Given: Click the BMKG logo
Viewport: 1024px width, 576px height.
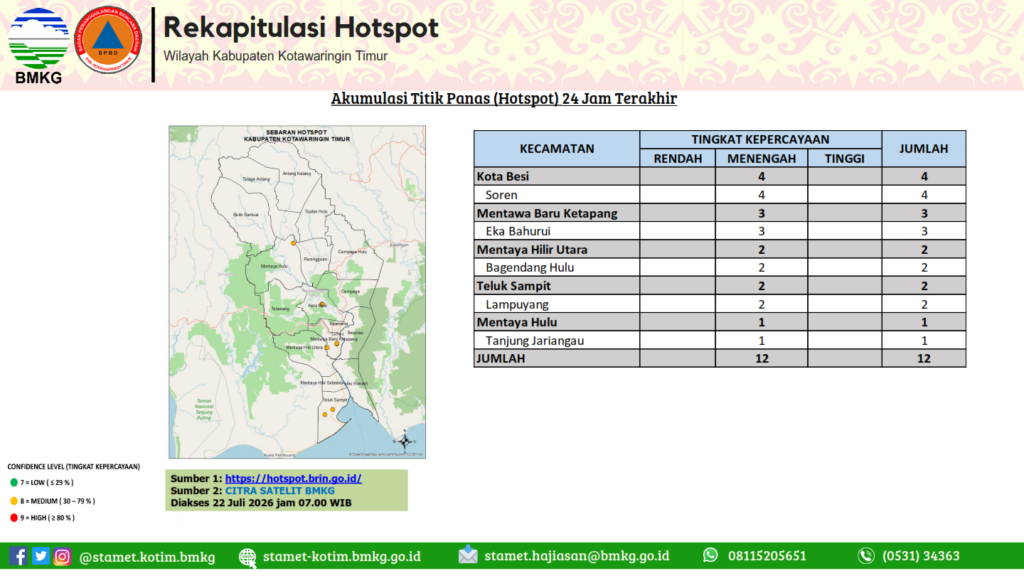Looking at the screenshot, I should pyautogui.click(x=39, y=46).
